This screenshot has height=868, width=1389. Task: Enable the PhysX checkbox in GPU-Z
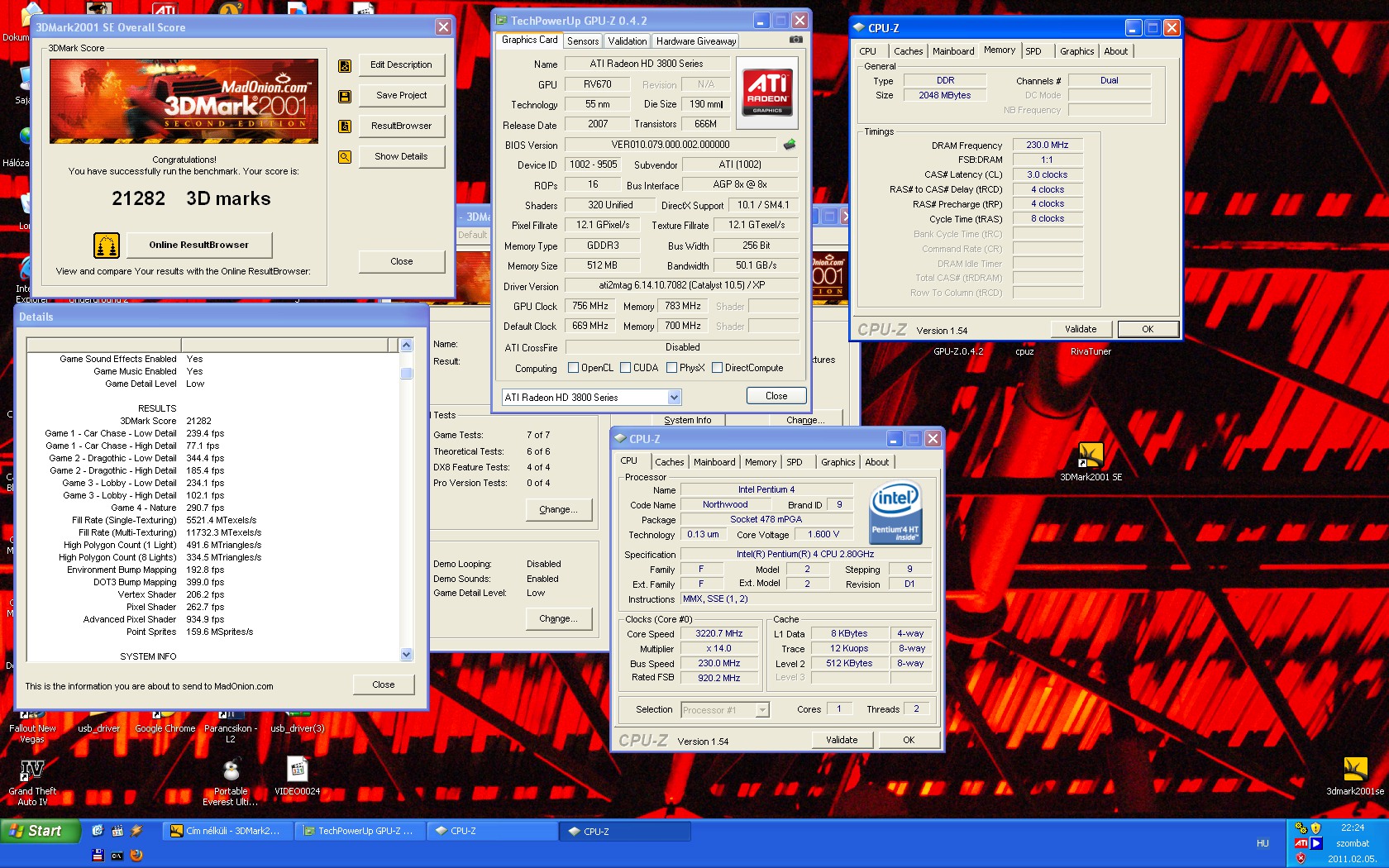tap(672, 368)
